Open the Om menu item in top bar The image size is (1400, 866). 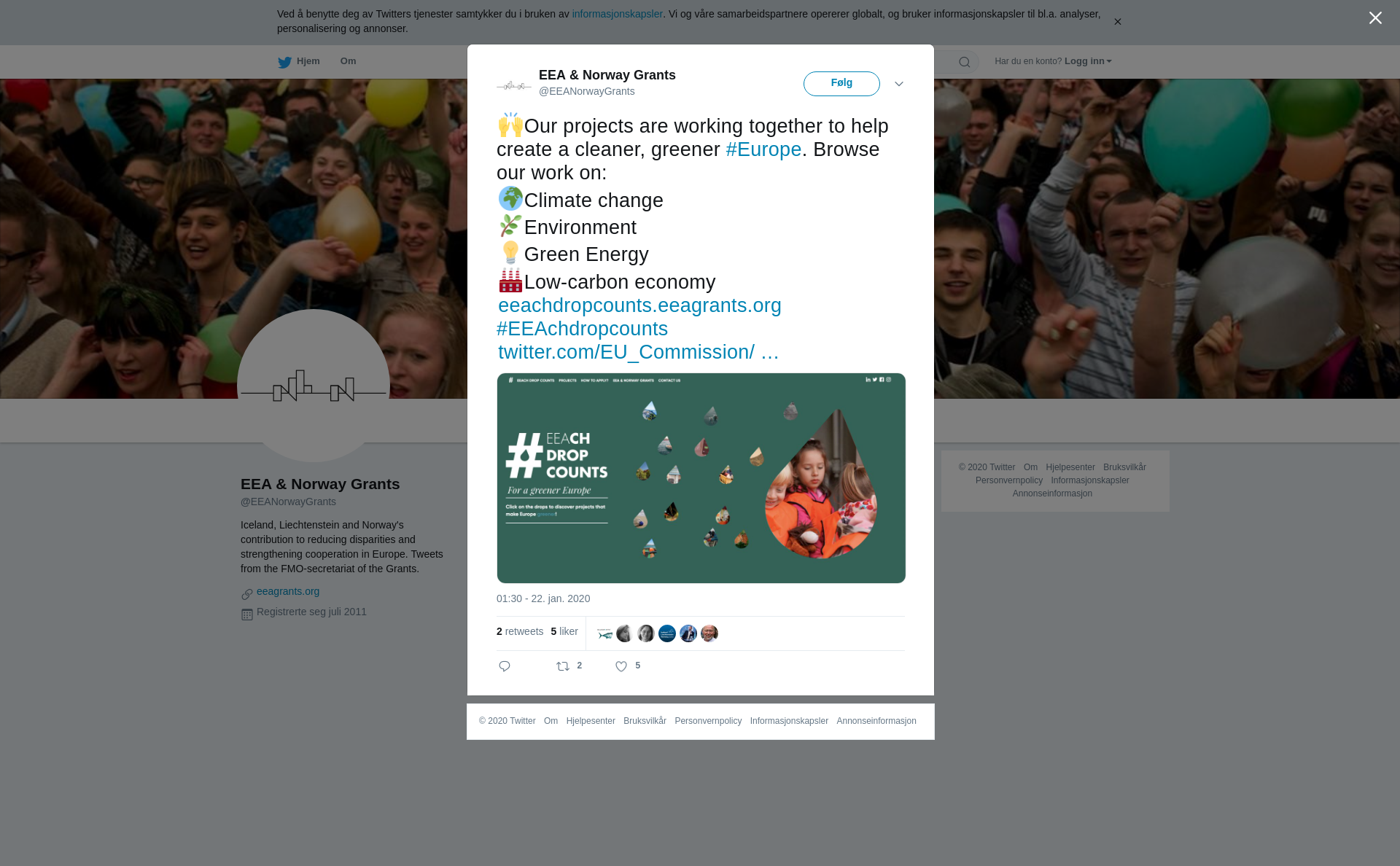pos(348,61)
